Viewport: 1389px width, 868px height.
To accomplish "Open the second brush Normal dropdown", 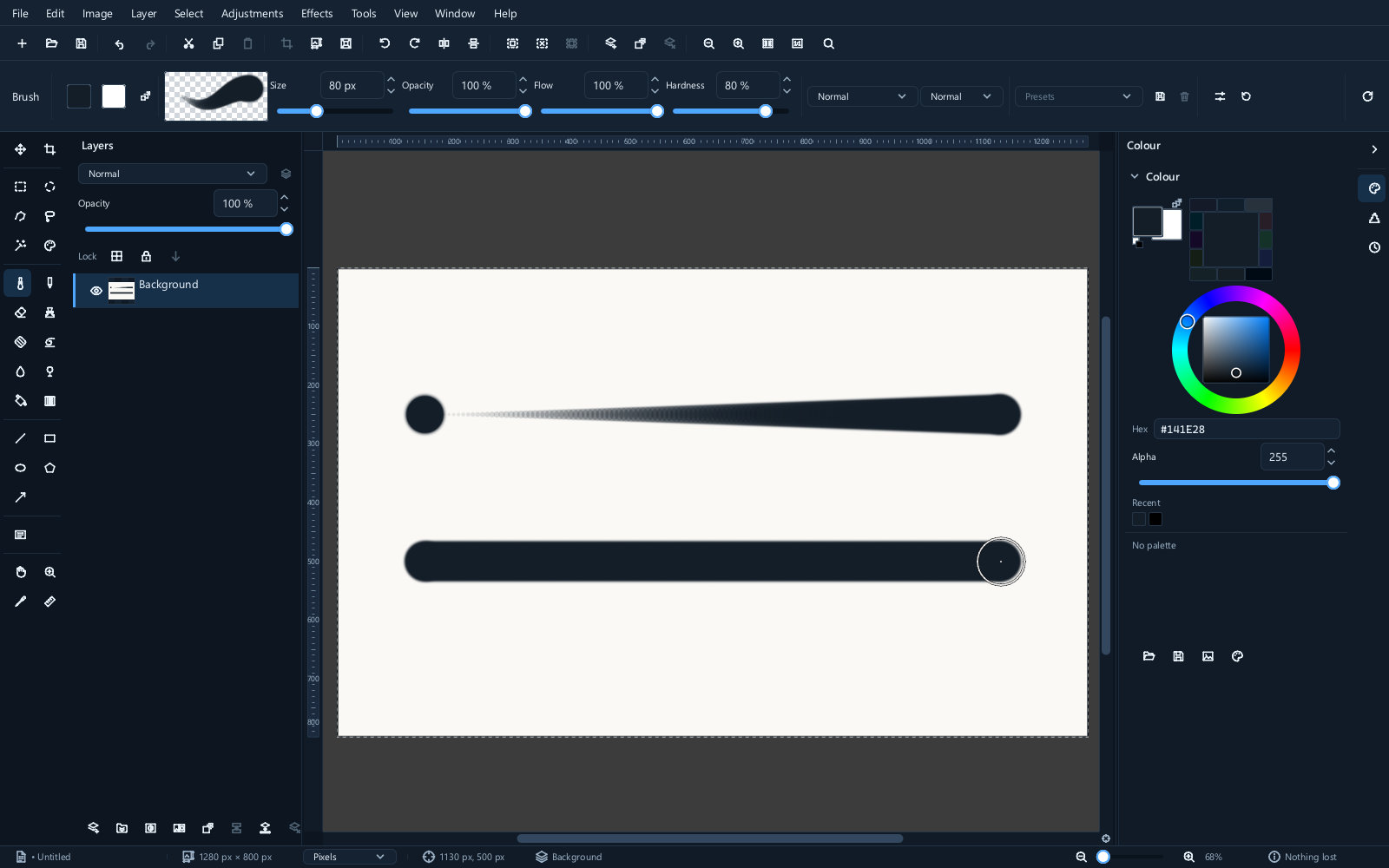I will point(961,96).
